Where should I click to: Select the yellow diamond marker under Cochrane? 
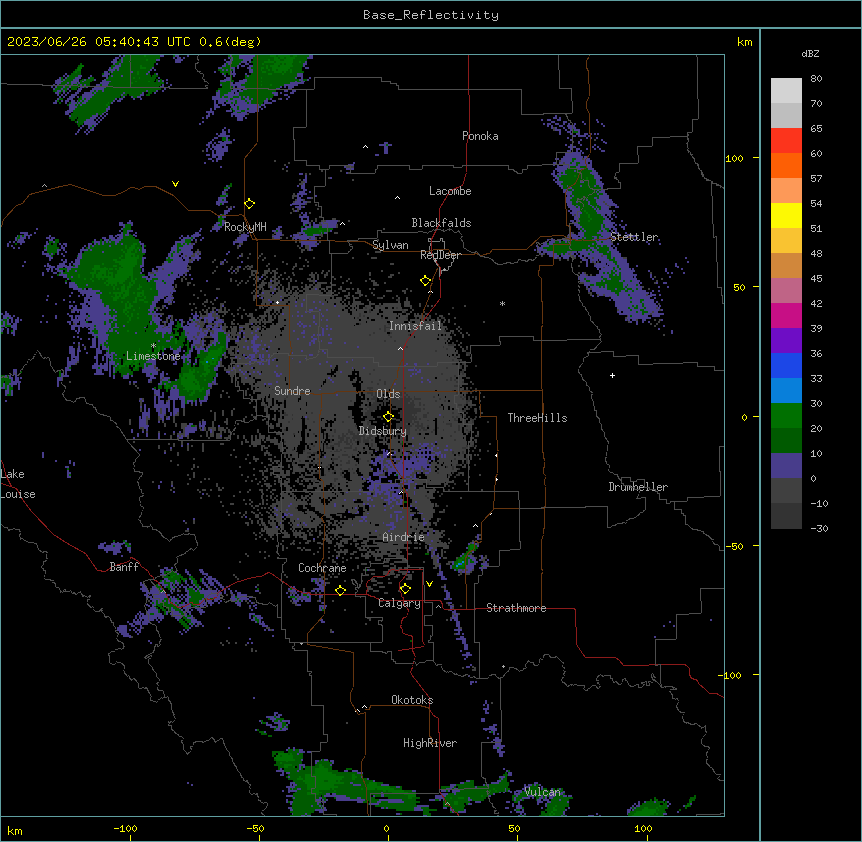[340, 590]
